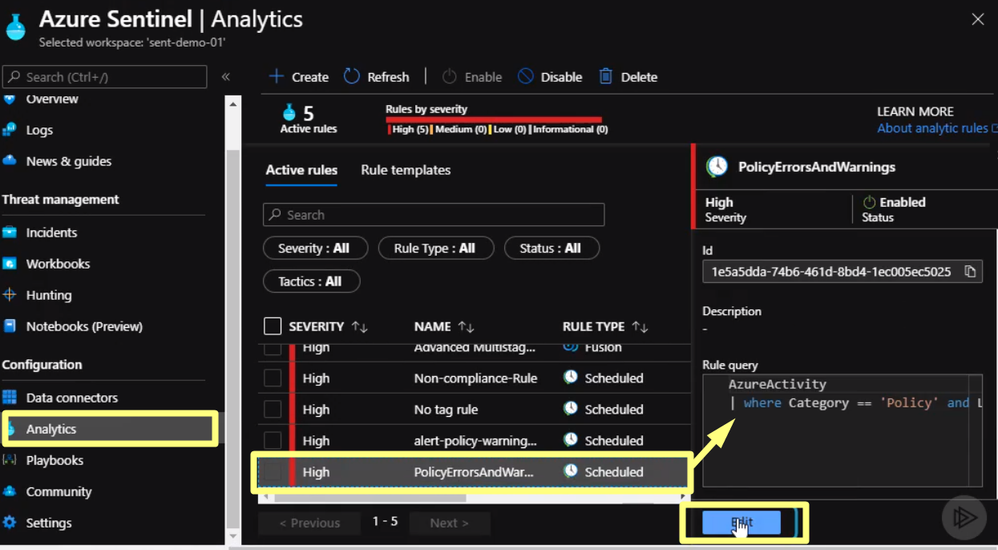998x550 pixels.
Task: Click the Scheduled clock icon for Non-compliance-Rule
Action: pyautogui.click(x=571, y=377)
